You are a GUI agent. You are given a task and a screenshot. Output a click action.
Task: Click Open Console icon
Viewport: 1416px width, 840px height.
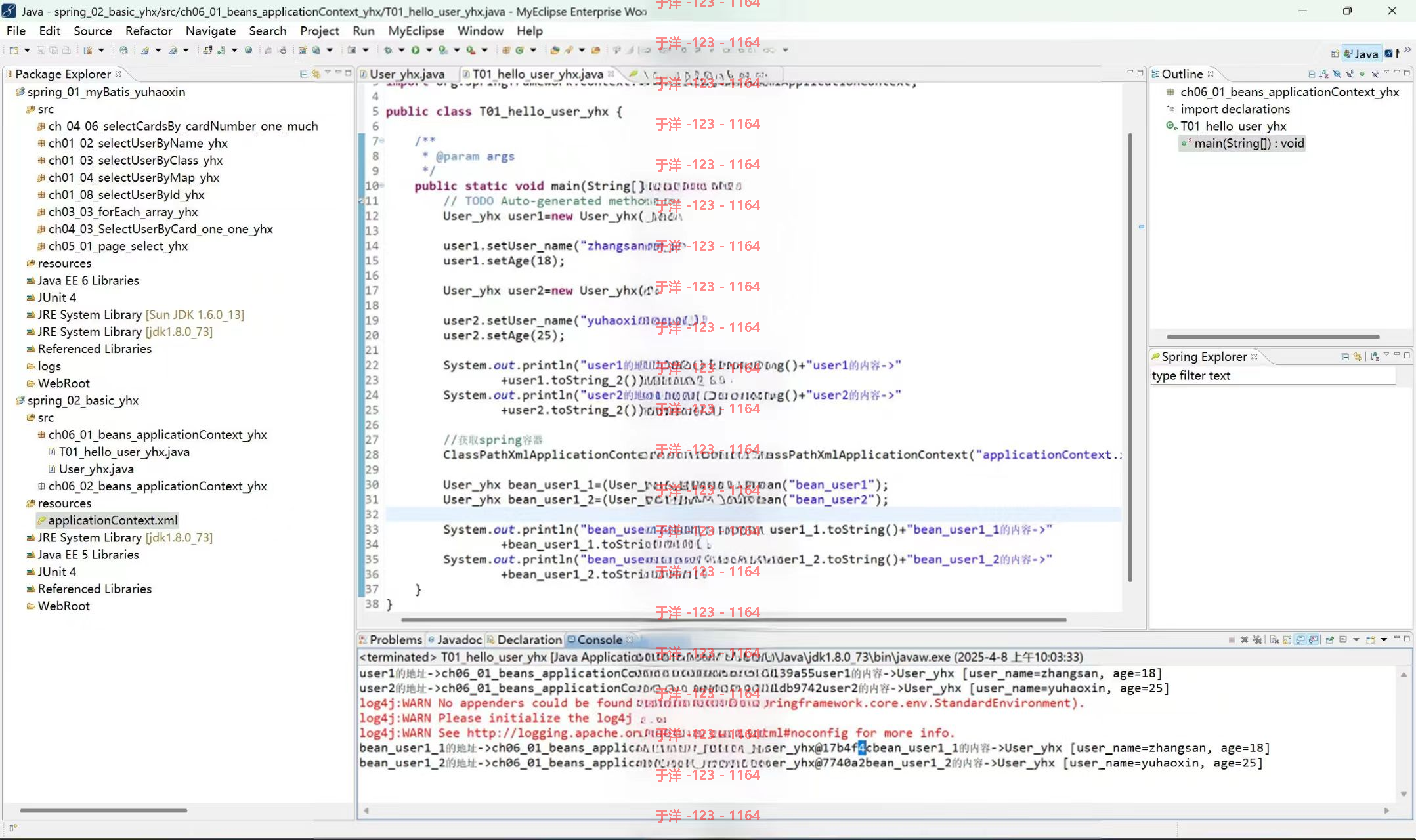[1371, 639]
